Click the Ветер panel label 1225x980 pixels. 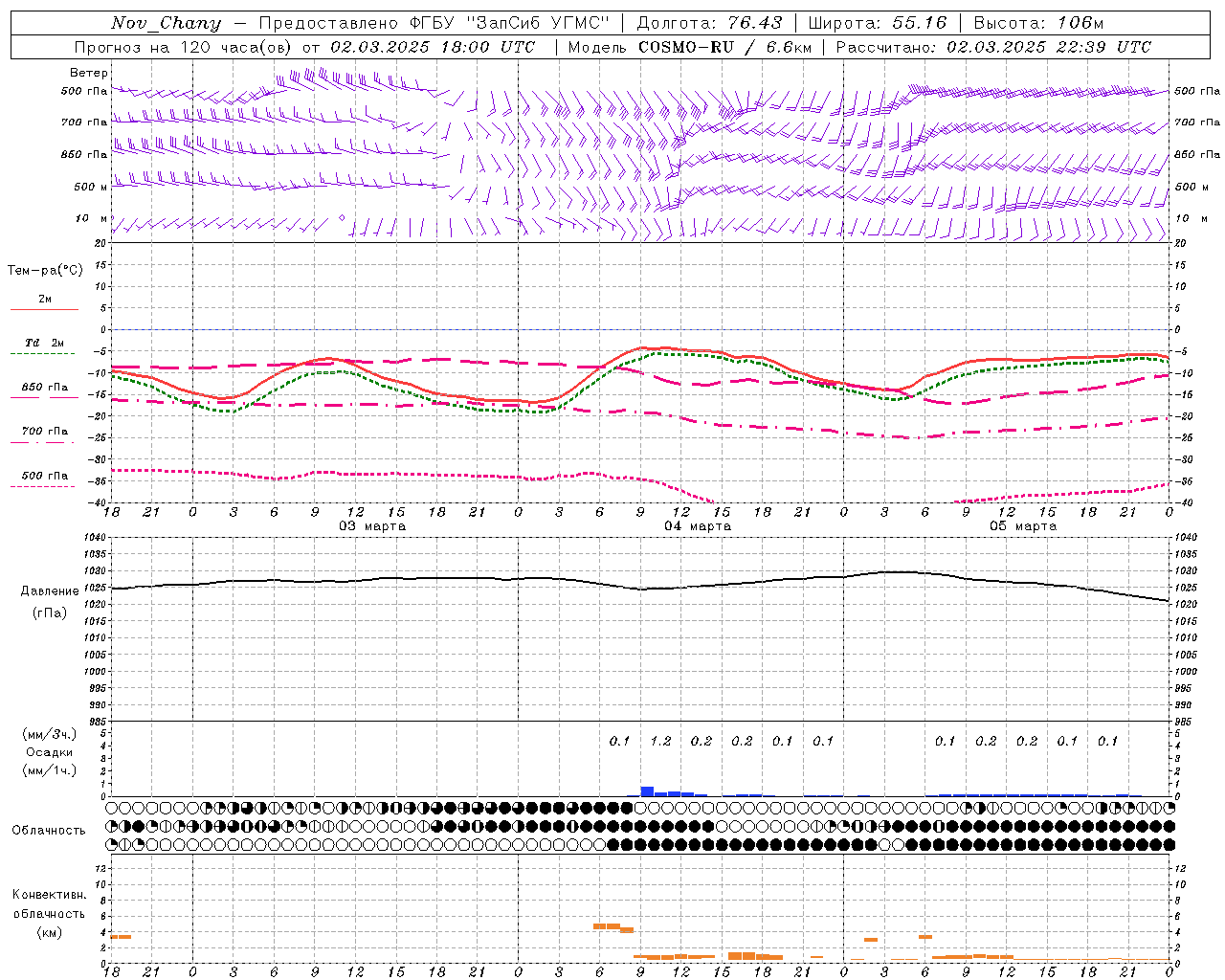click(x=89, y=73)
